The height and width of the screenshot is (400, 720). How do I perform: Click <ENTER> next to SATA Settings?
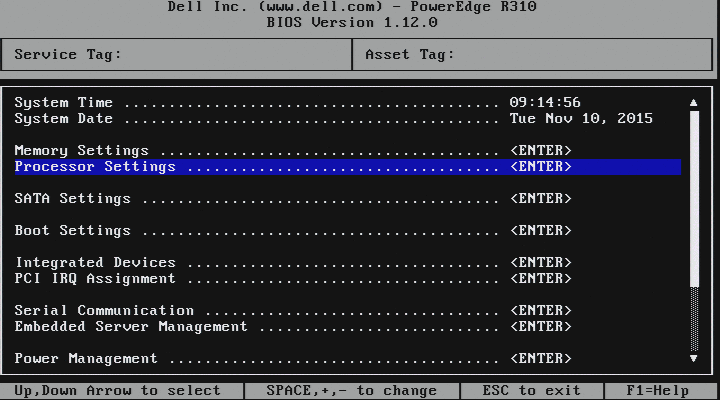(541, 198)
